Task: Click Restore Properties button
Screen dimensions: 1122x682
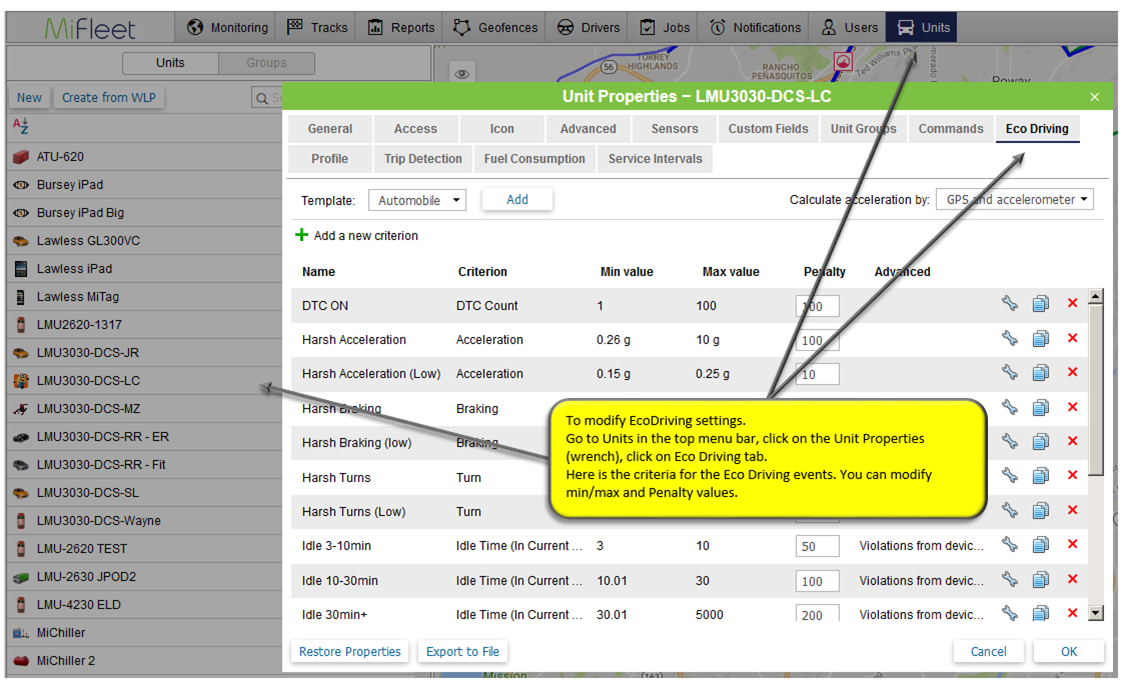Action: (x=350, y=652)
